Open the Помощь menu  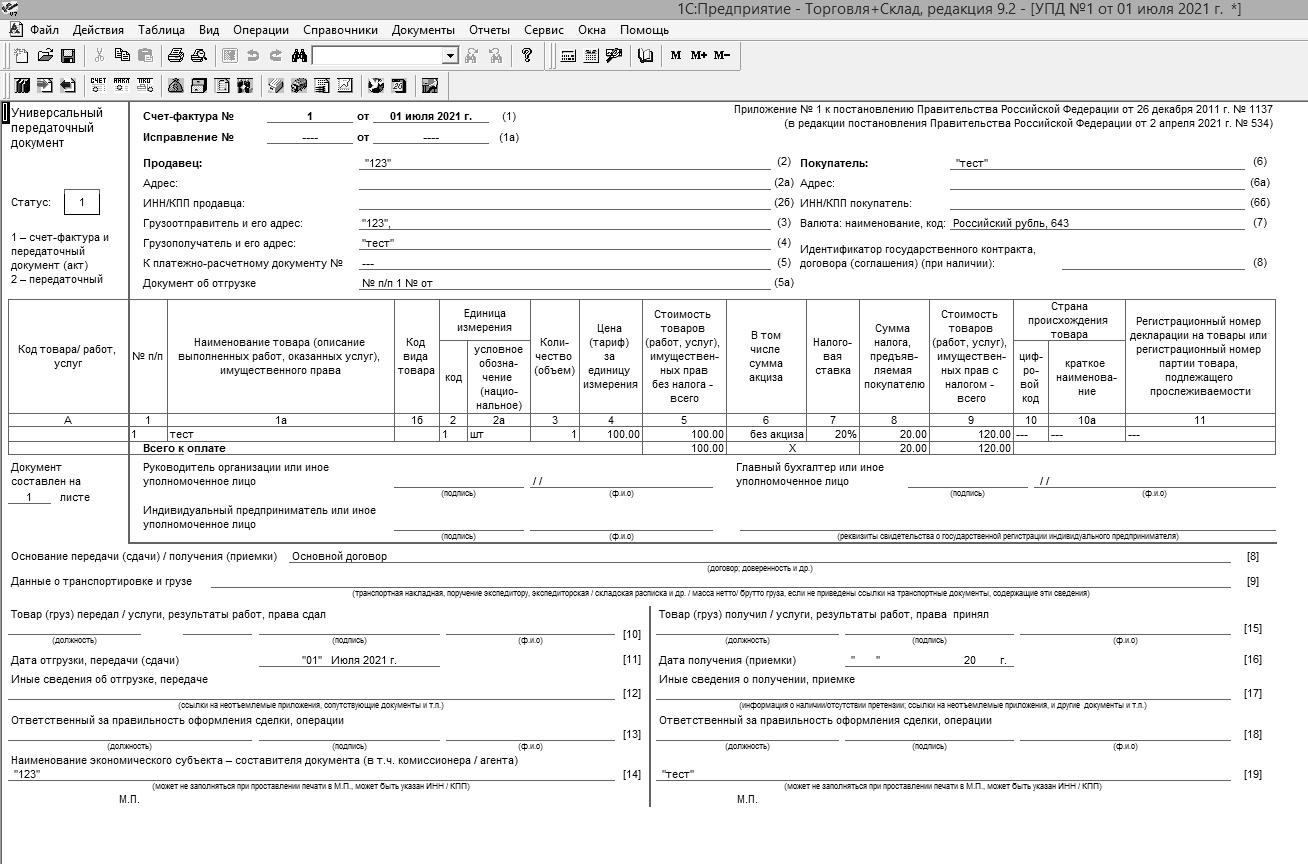point(644,30)
